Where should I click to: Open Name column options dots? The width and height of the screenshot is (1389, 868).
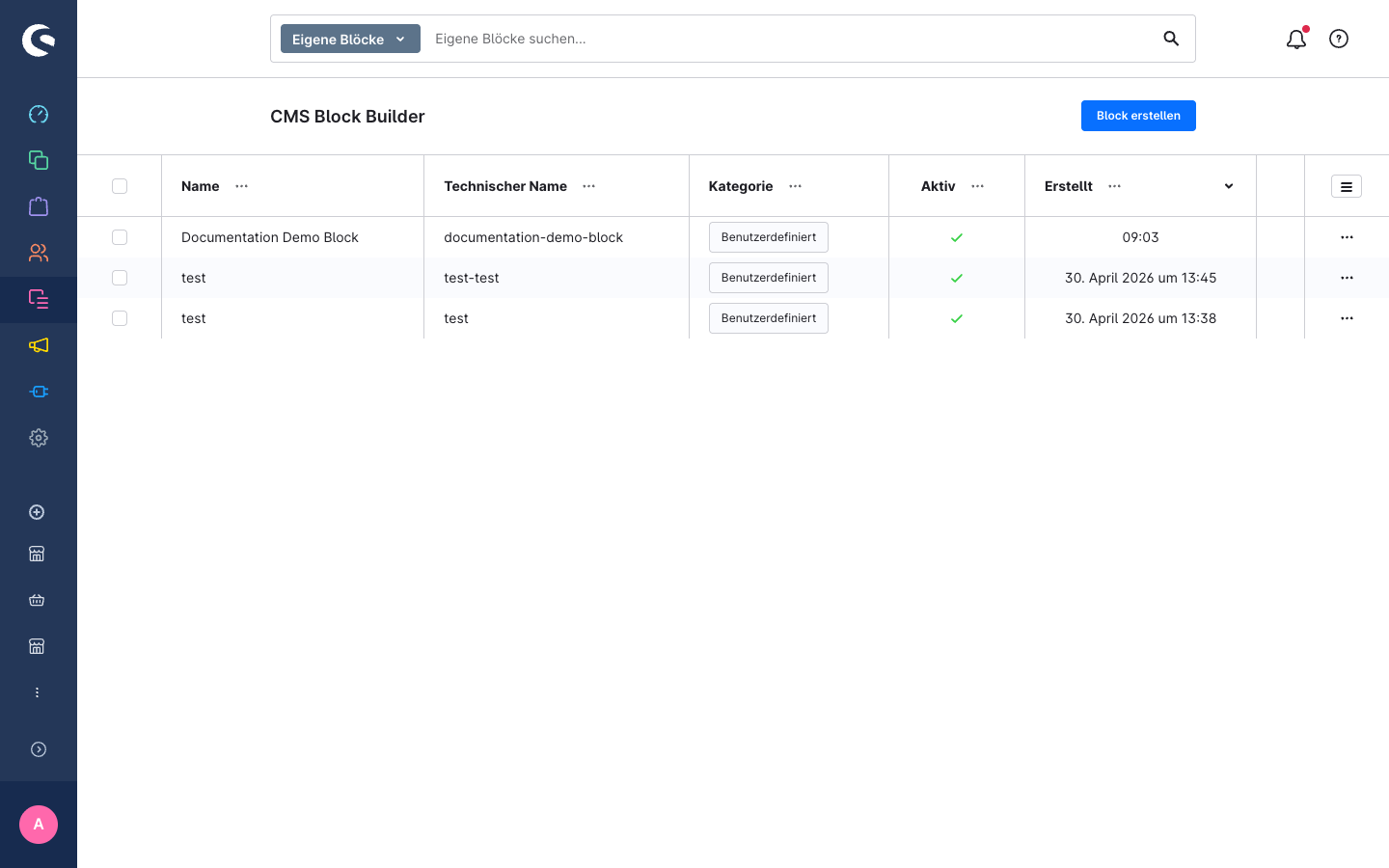click(x=242, y=186)
